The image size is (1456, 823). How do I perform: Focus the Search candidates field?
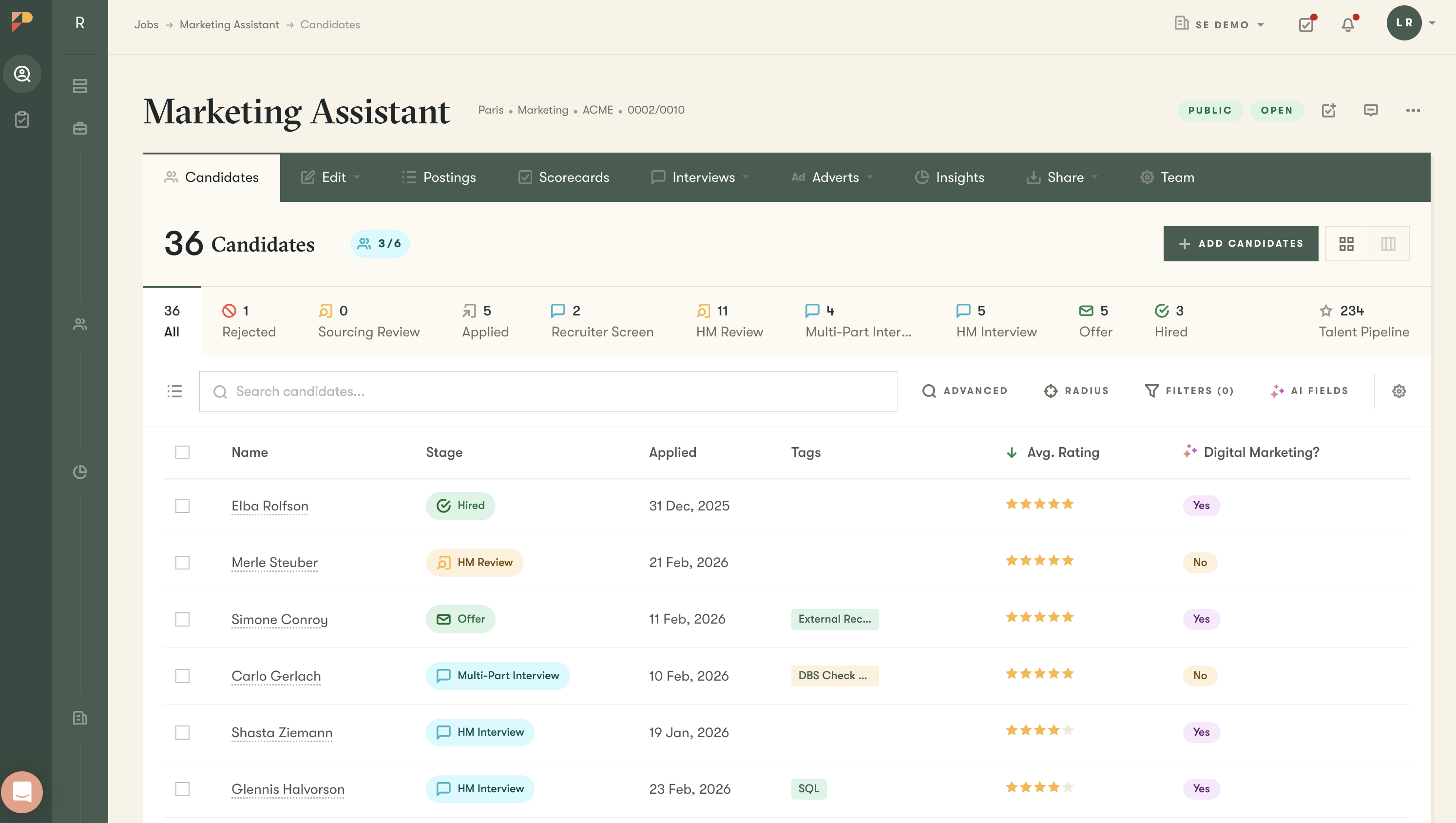click(x=548, y=392)
